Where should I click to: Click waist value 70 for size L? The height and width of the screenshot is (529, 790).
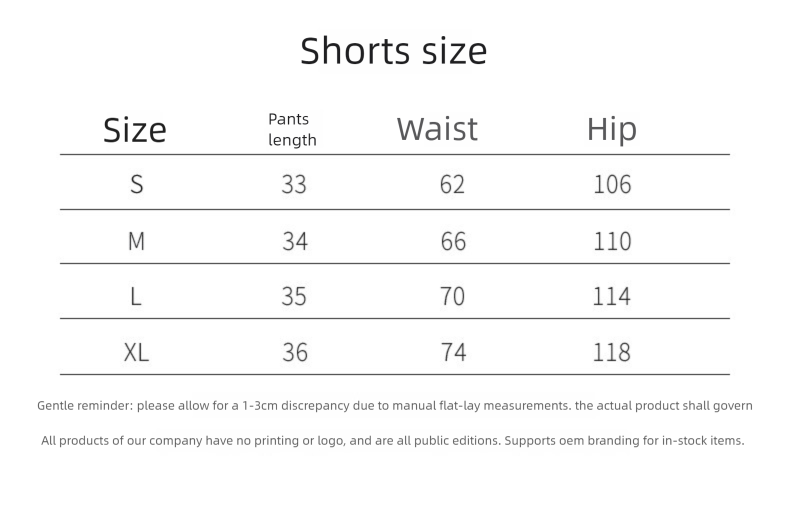point(453,296)
